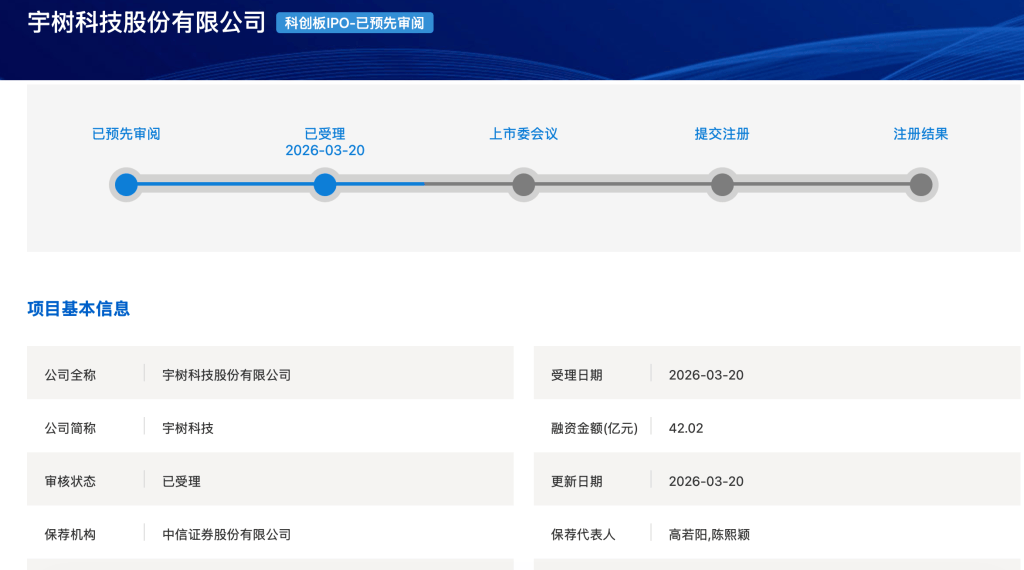1024x570 pixels.
Task: Select the 融资金额 value 42.02
Action: pyautogui.click(x=686, y=428)
